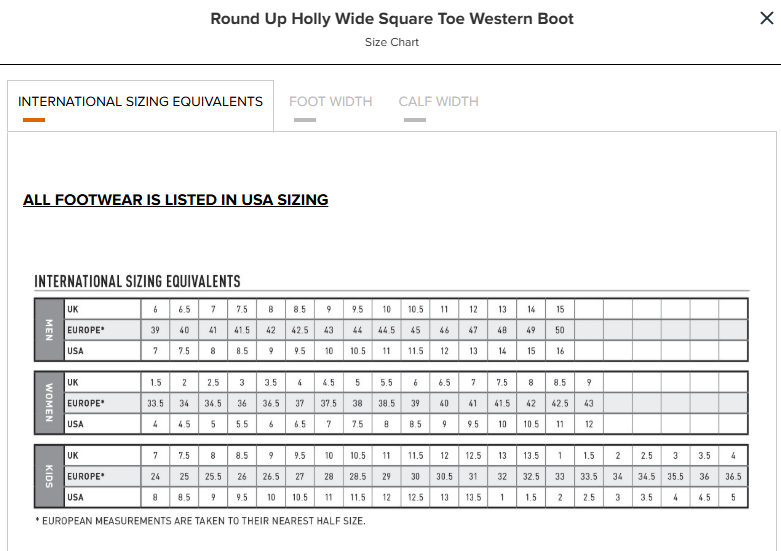Image resolution: width=781 pixels, height=551 pixels.
Task: Click the men's EUROPE* row label
Action: (86, 330)
